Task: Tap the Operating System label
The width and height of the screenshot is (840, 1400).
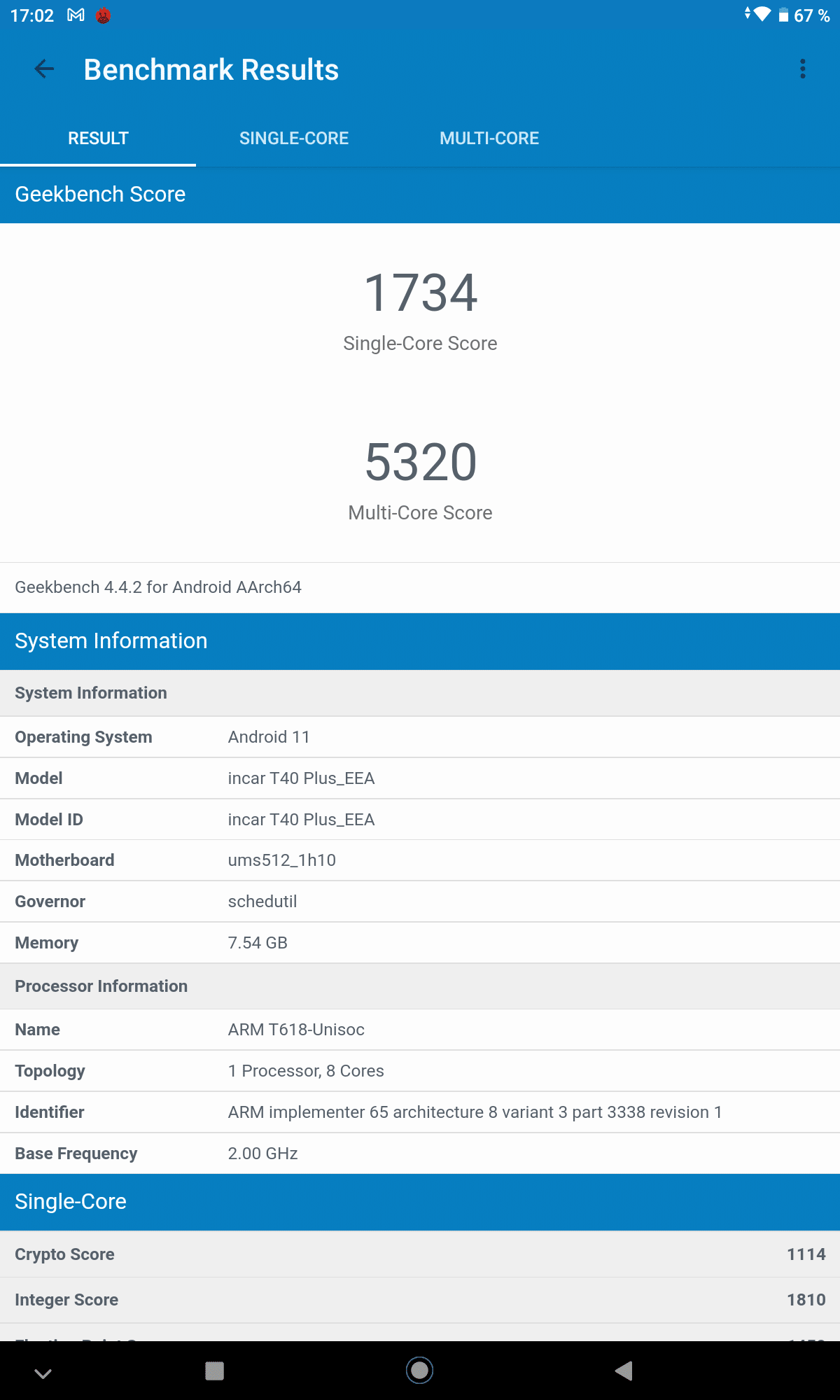Action: pyautogui.click(x=83, y=737)
